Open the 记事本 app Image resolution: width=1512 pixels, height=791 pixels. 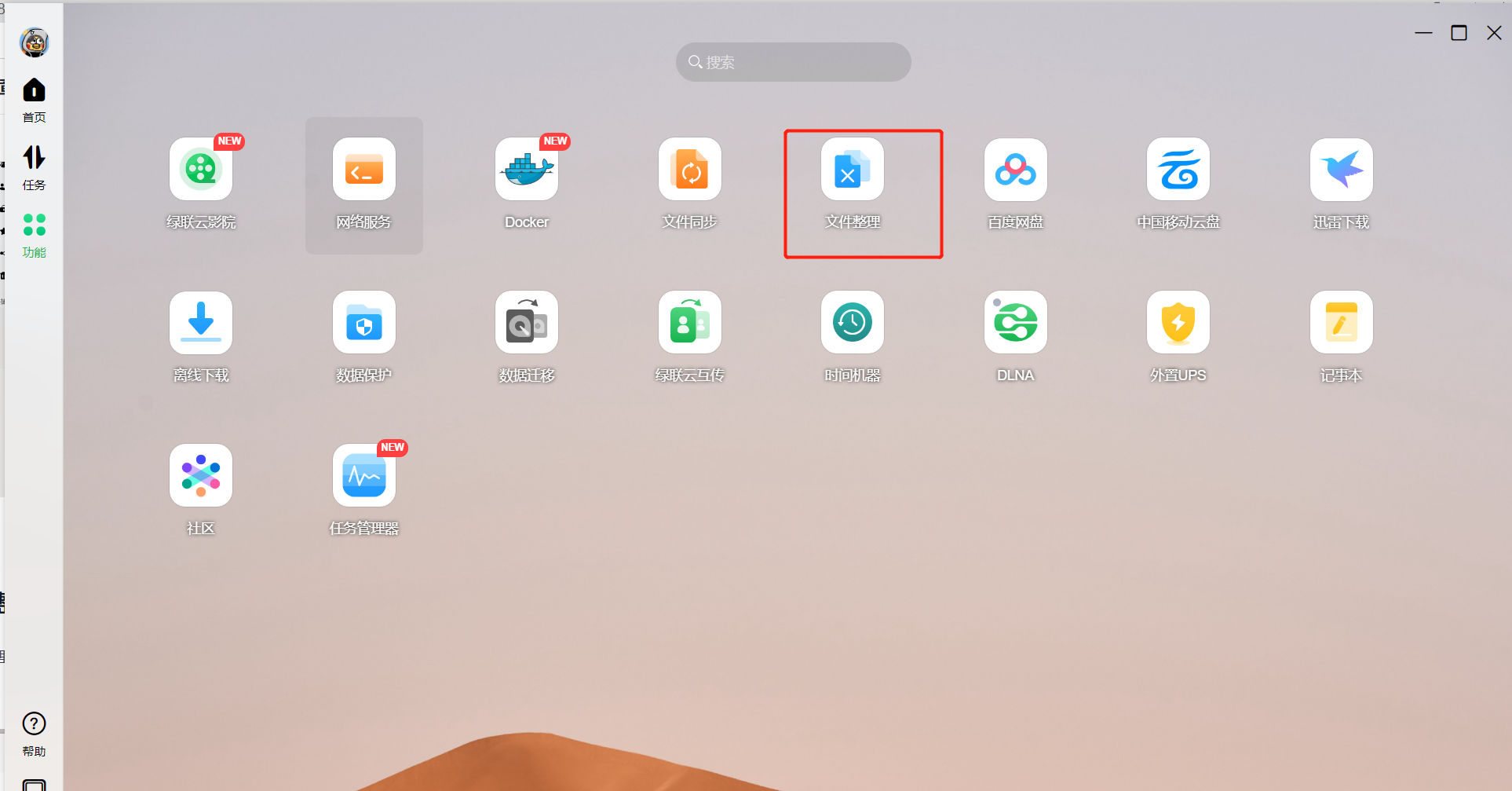click(x=1342, y=322)
